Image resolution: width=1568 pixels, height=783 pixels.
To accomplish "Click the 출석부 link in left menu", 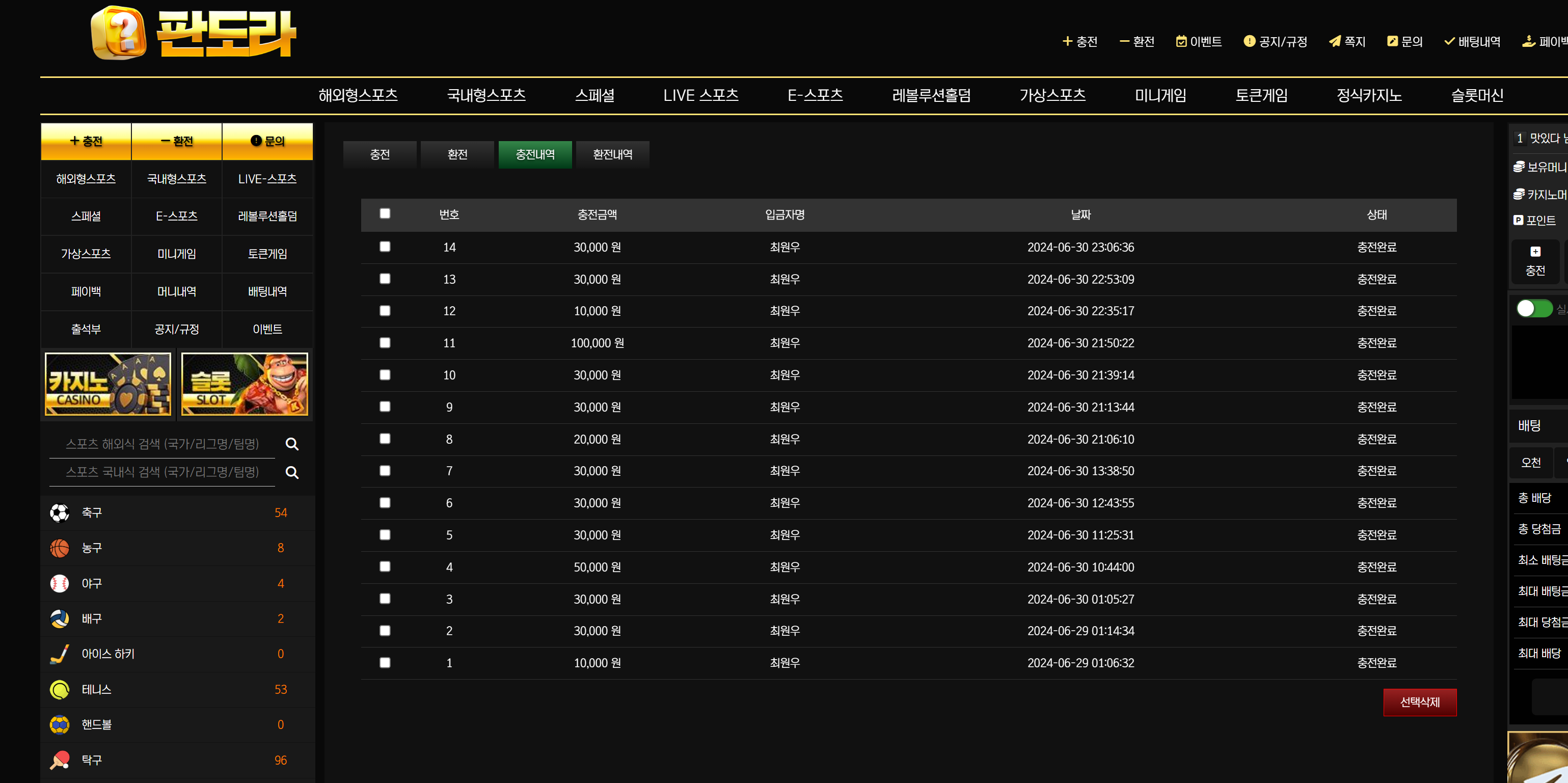I will tap(86, 330).
